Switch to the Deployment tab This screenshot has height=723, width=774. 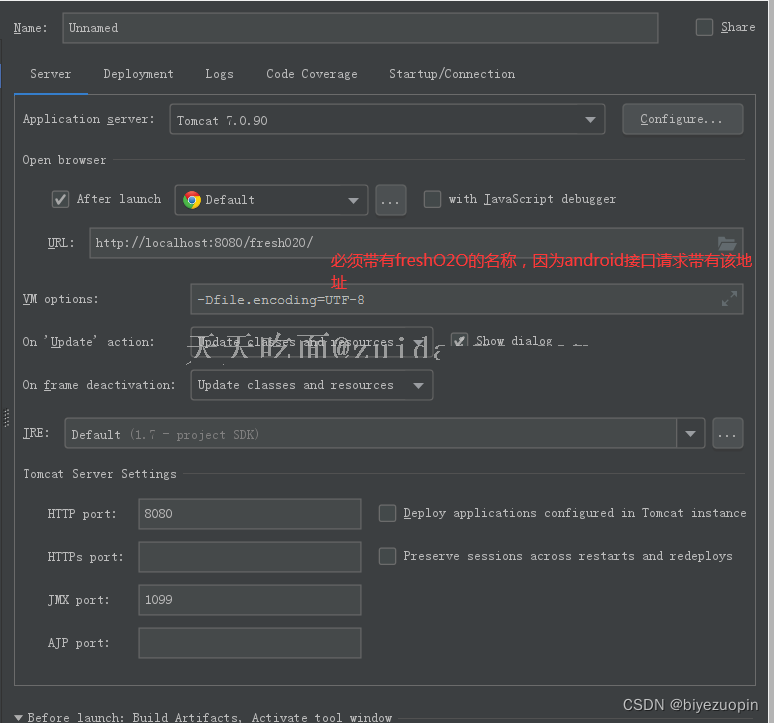138,74
